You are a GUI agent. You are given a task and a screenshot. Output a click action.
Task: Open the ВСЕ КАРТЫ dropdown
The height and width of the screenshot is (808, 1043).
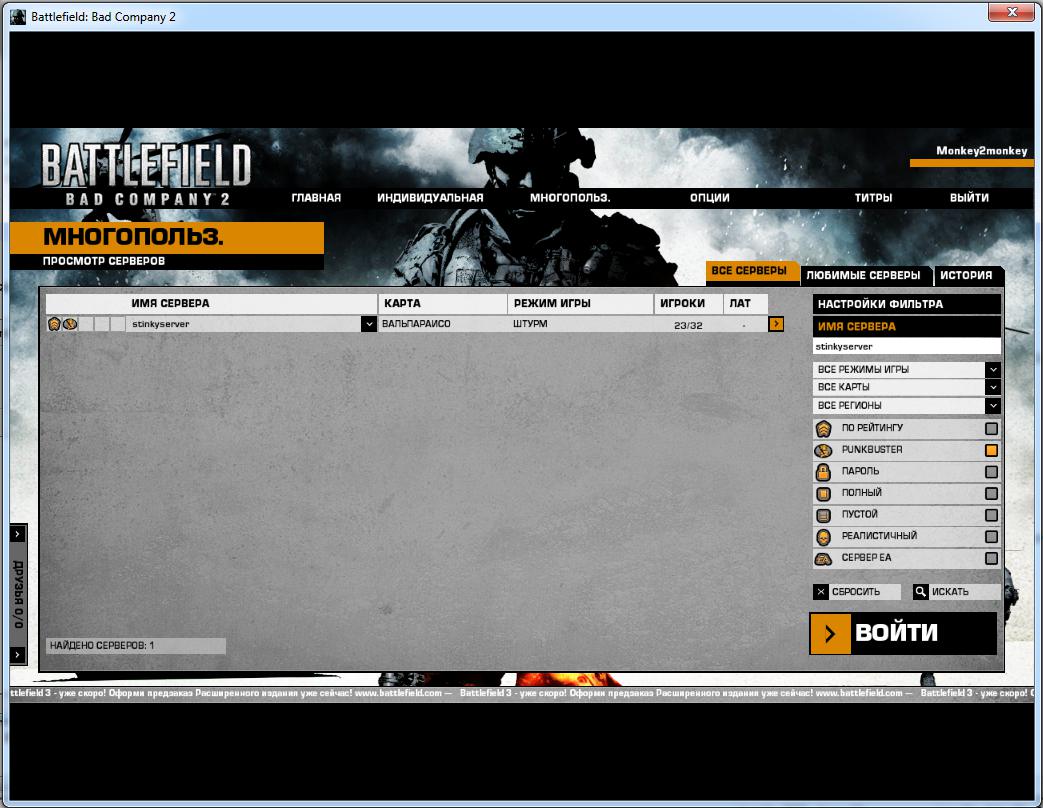992,387
